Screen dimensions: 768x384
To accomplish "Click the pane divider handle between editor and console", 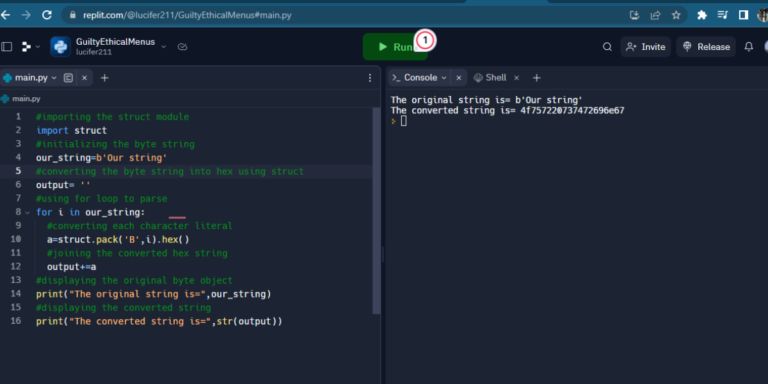I will 383,255.
